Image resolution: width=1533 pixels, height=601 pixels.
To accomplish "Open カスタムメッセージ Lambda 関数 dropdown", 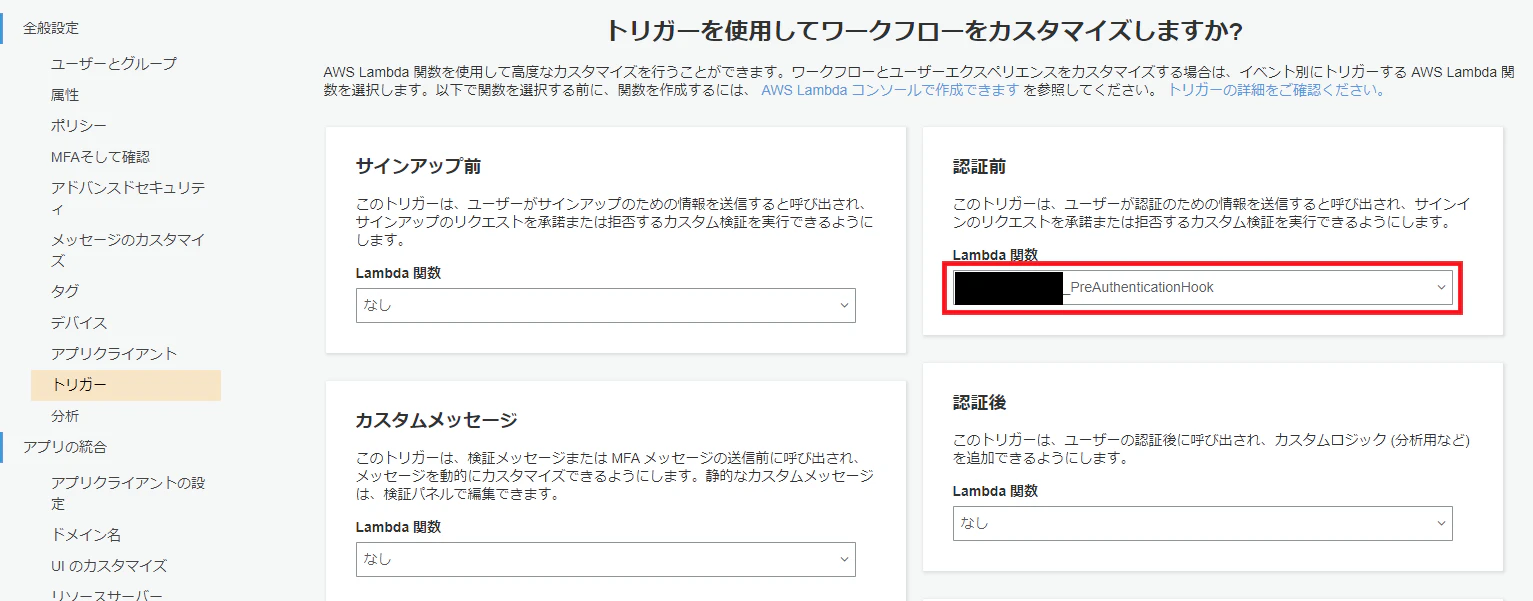I will [606, 559].
